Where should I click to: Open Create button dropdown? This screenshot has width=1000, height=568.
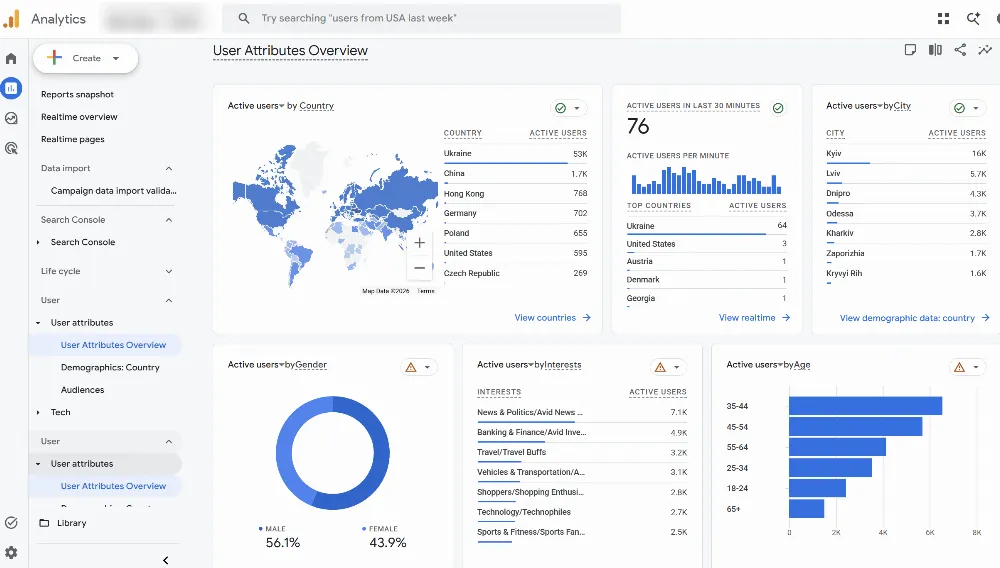click(x=116, y=59)
